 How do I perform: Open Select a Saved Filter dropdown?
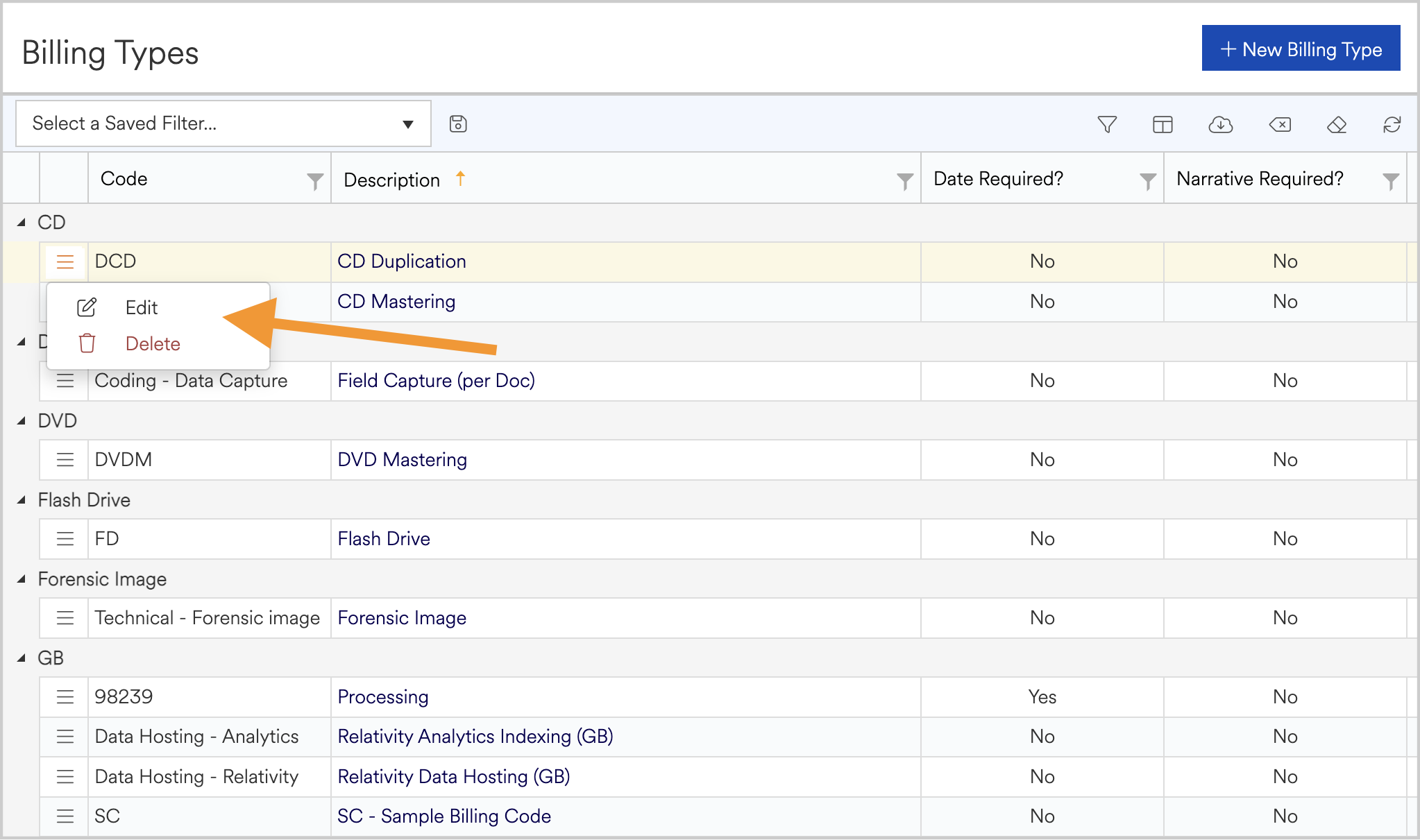point(223,123)
